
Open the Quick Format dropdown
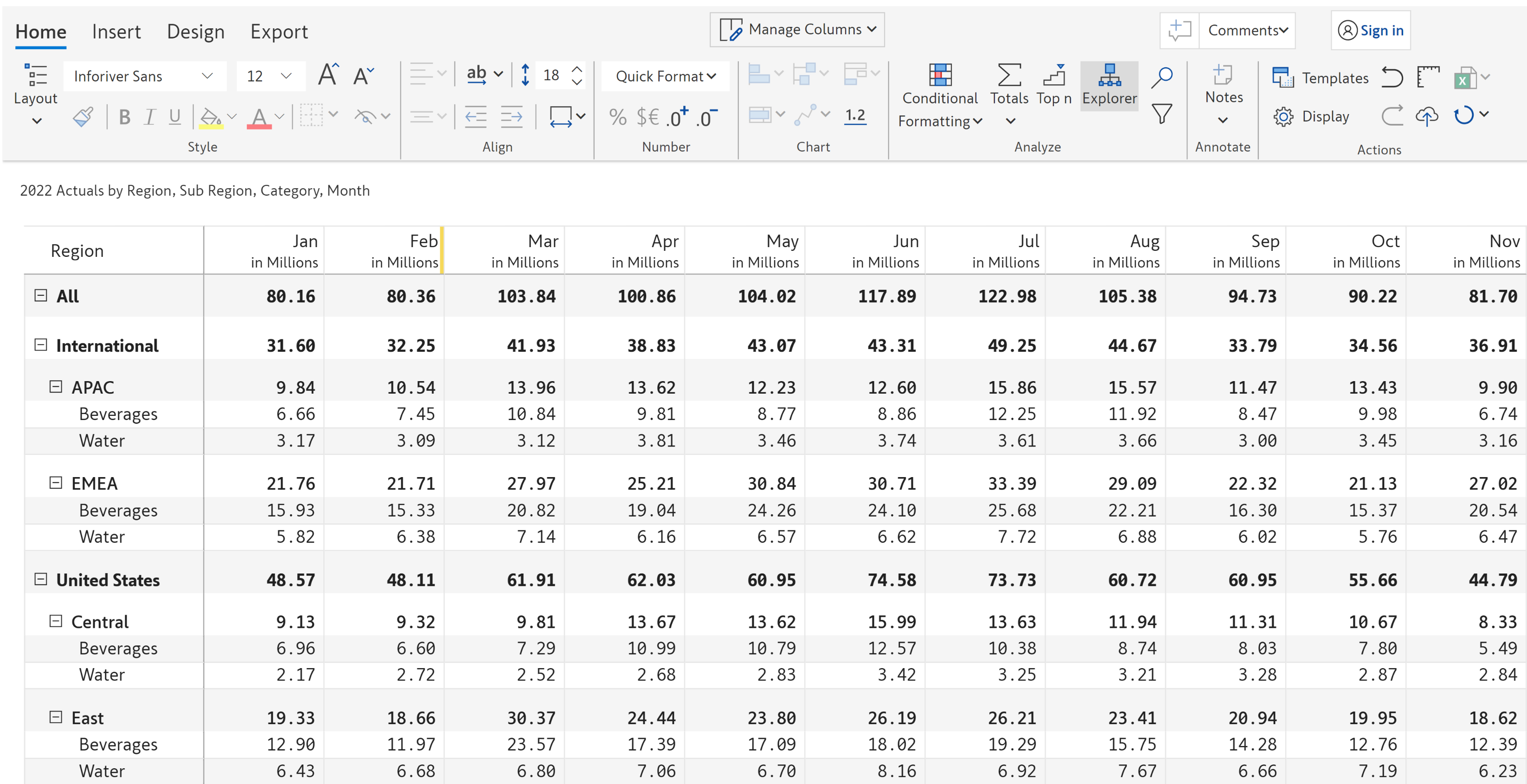point(665,76)
